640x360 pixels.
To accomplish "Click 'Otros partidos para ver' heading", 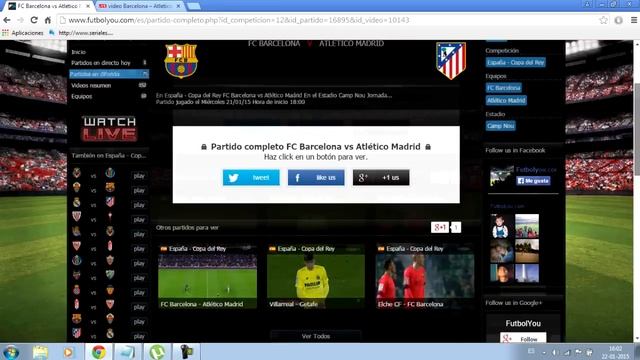I will [x=187, y=228].
